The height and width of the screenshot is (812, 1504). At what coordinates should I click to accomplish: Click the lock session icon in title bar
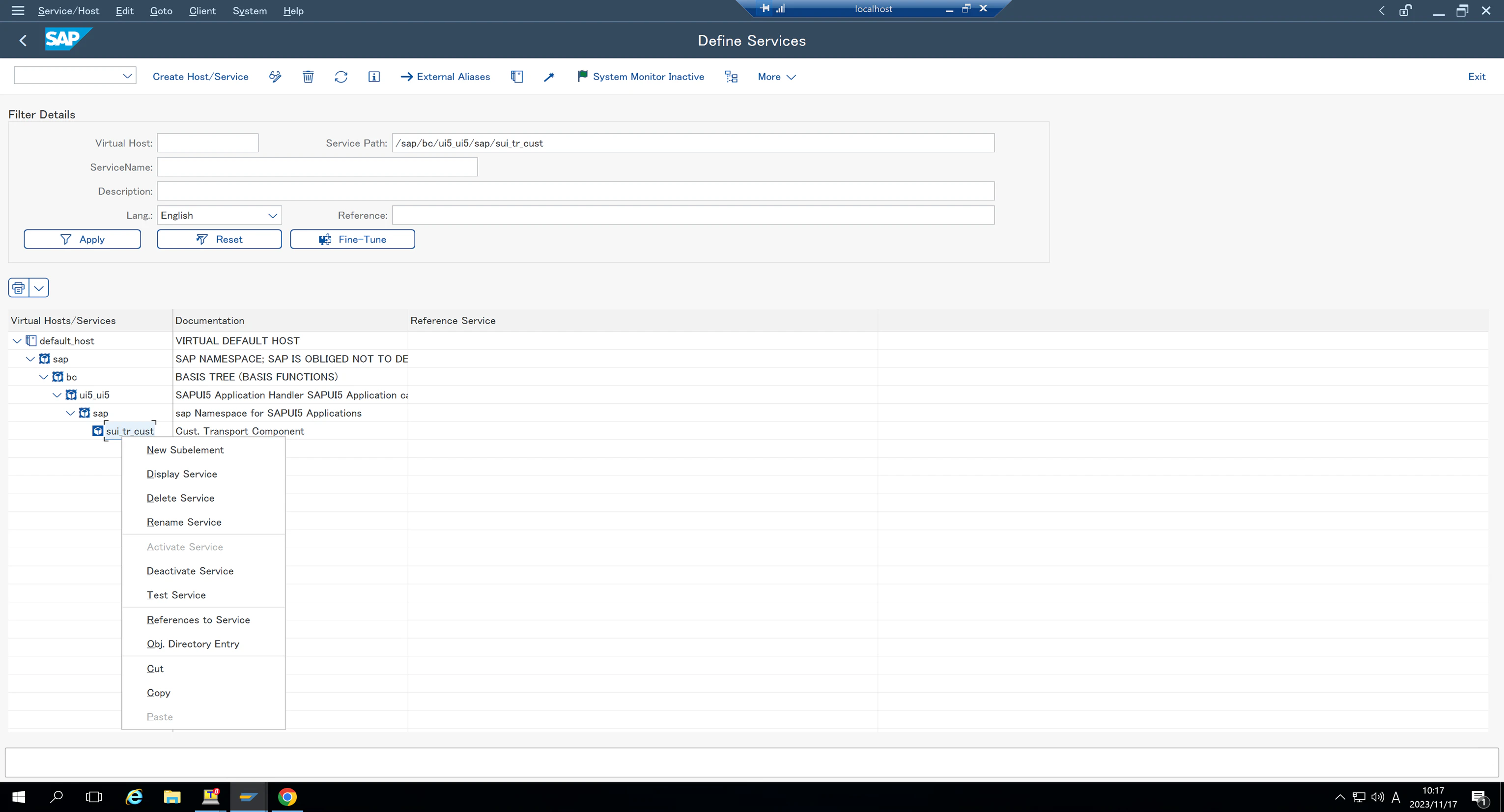pyautogui.click(x=1405, y=10)
